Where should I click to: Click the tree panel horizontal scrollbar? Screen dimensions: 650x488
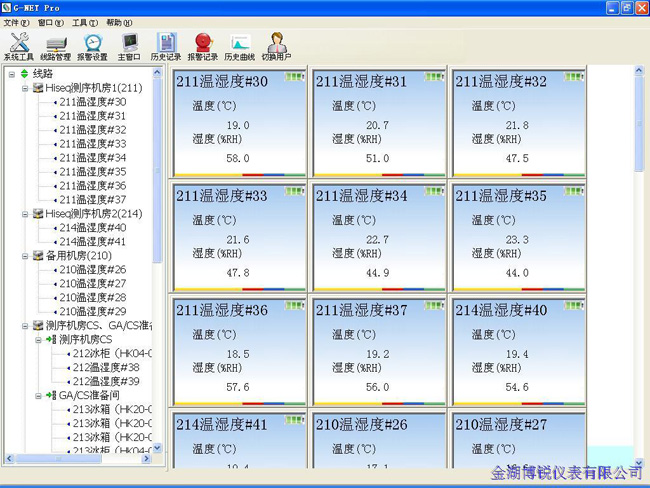[80, 460]
